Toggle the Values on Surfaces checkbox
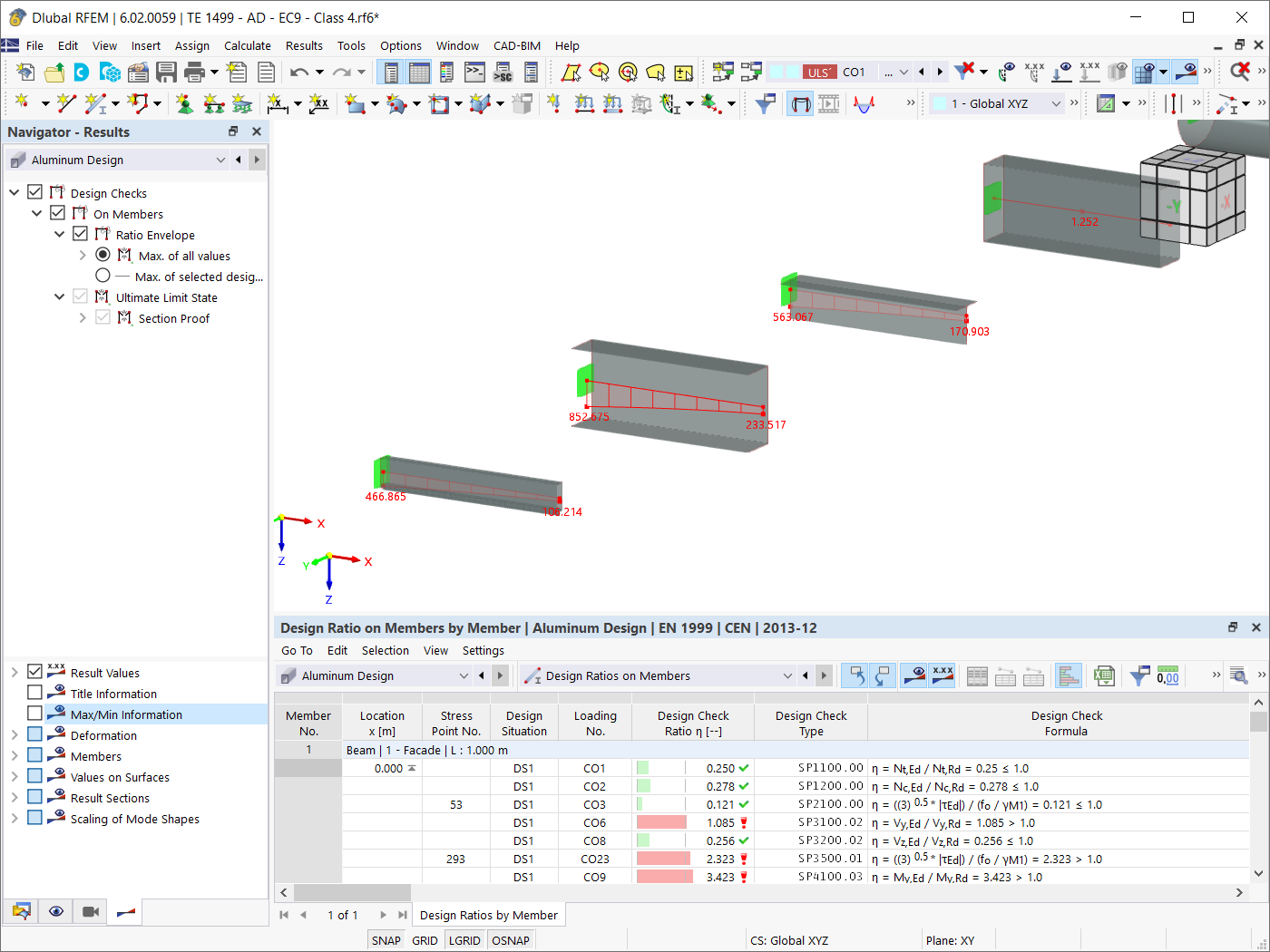 [x=35, y=776]
